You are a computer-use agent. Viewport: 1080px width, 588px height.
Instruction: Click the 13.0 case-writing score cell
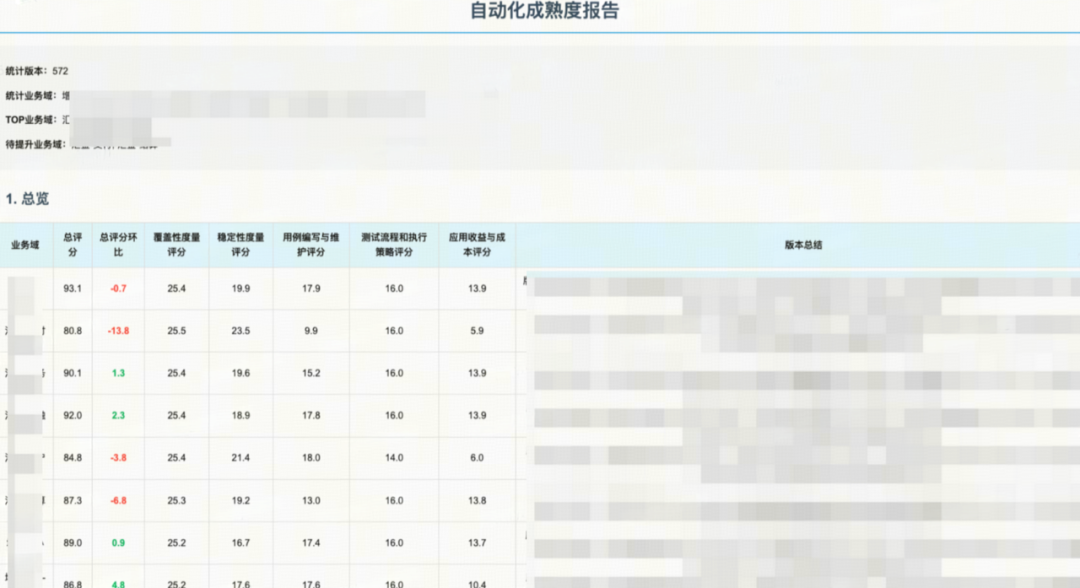tap(311, 501)
